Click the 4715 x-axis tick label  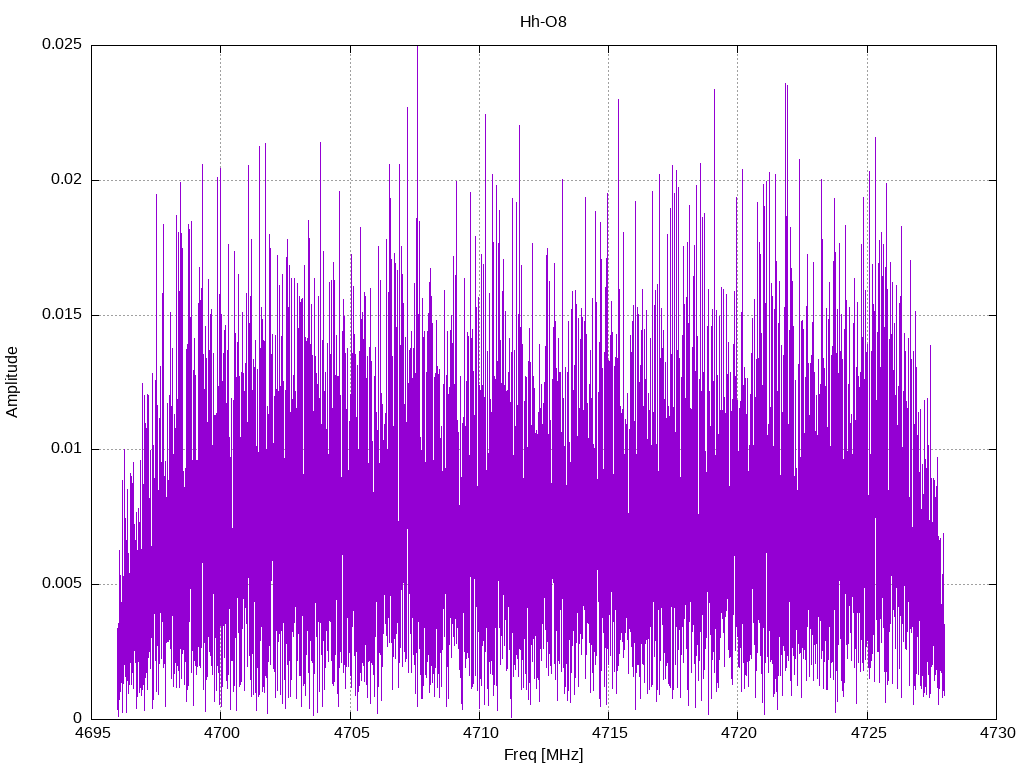tap(609, 733)
